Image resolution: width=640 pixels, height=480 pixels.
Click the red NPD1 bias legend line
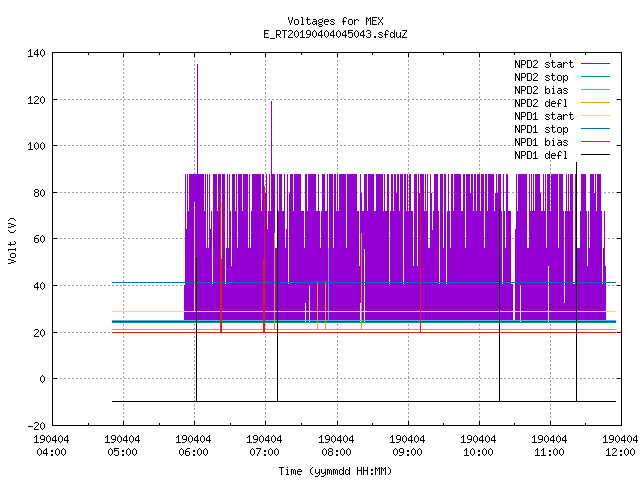595,142
